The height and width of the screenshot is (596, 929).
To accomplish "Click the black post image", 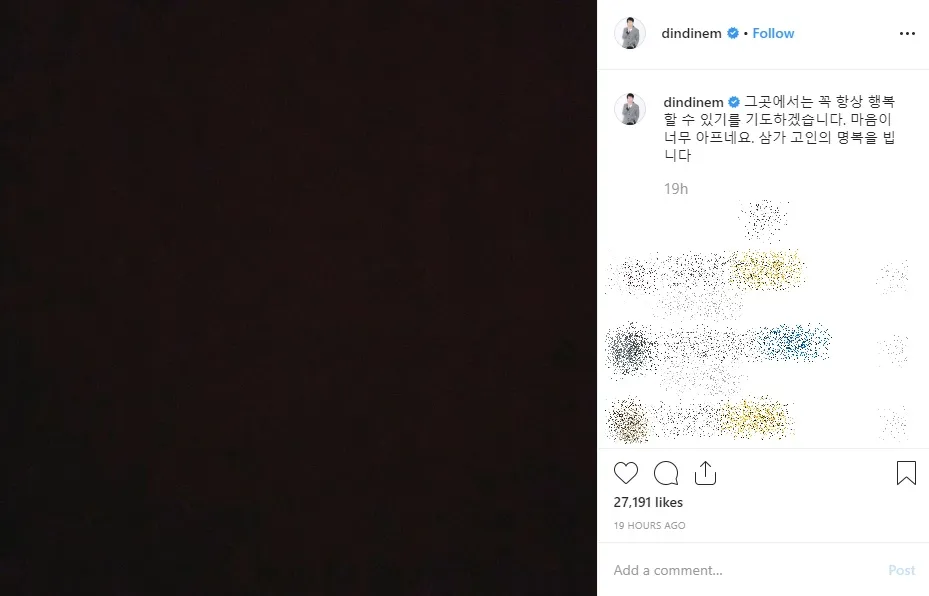I will (298, 298).
